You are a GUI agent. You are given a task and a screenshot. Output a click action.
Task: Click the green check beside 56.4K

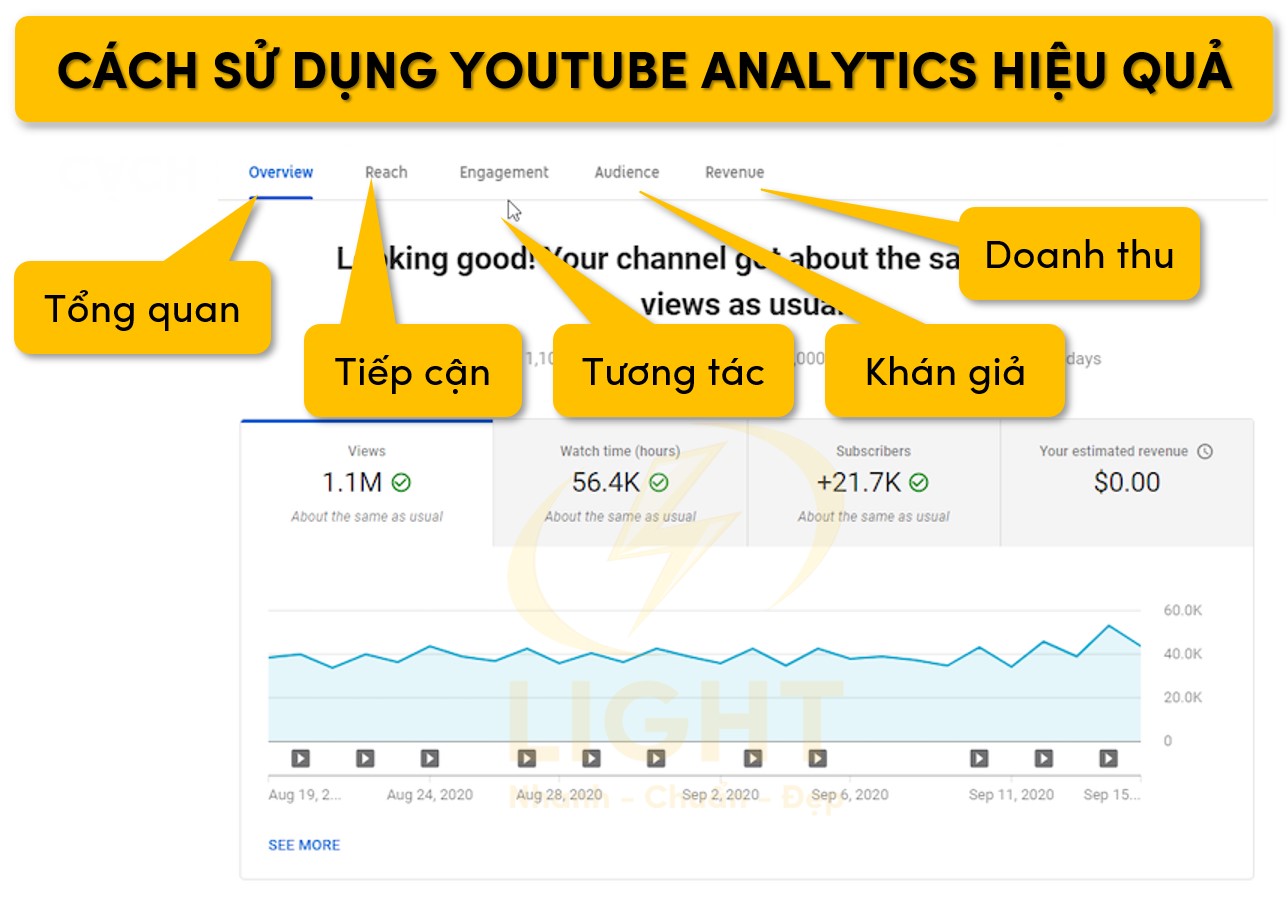659,483
